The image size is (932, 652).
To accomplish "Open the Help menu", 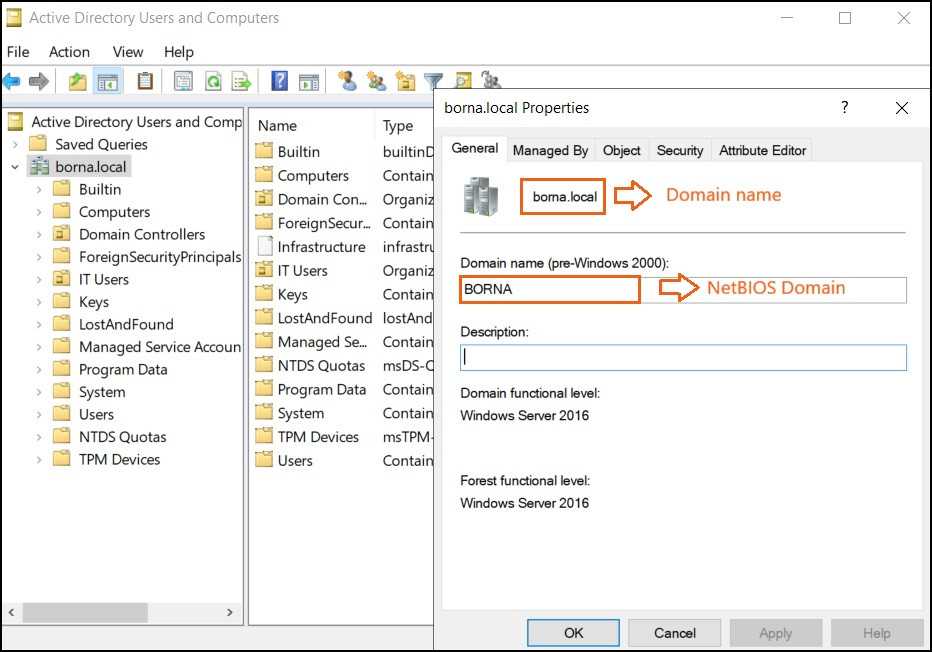I will [179, 52].
